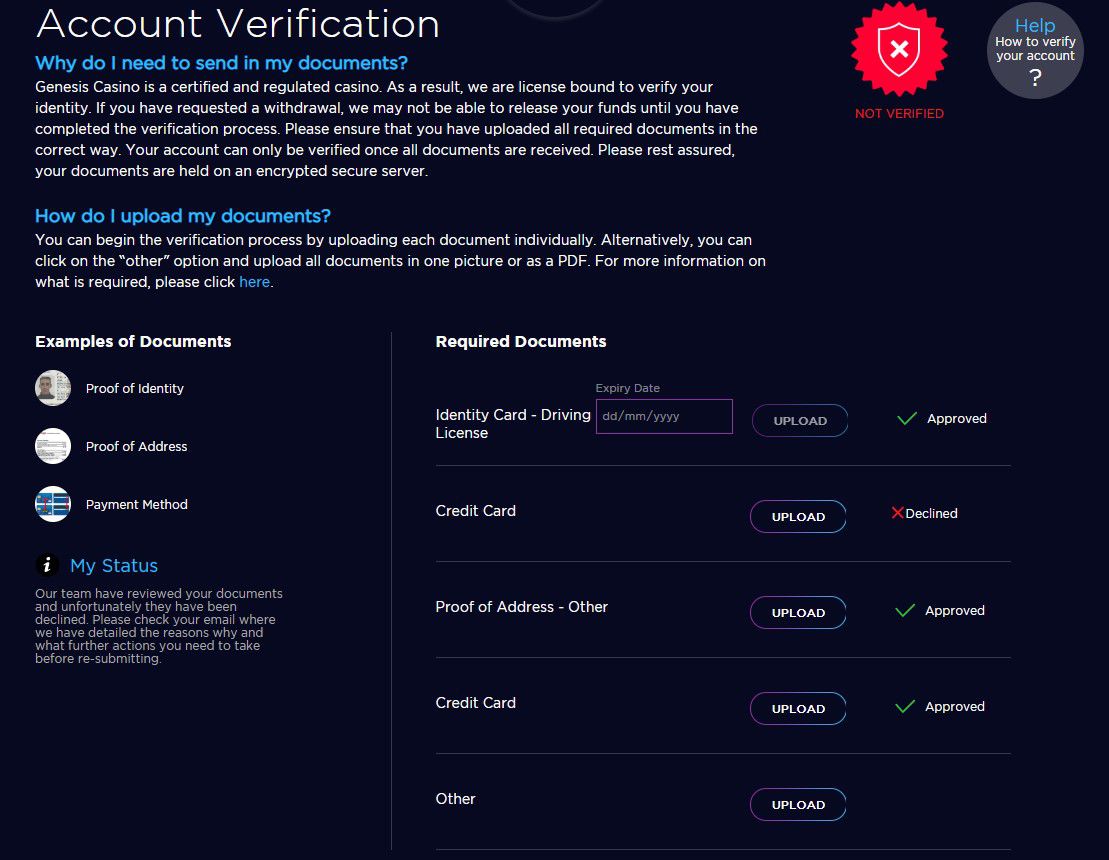Screen dimensions: 1109x860
Task: Open the 'here' requirements link
Action: pyautogui.click(x=255, y=281)
